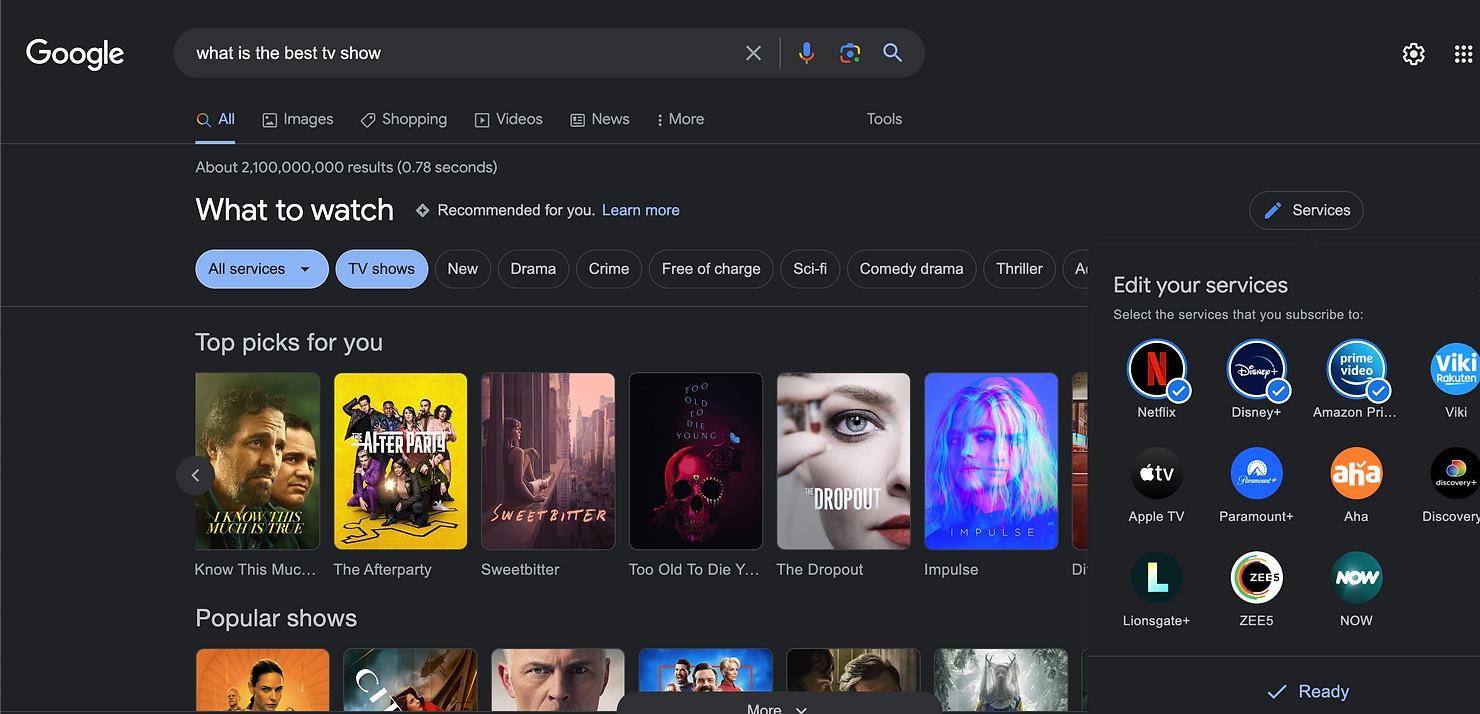
Task: Open the Impulse poster
Action: pyautogui.click(x=991, y=461)
